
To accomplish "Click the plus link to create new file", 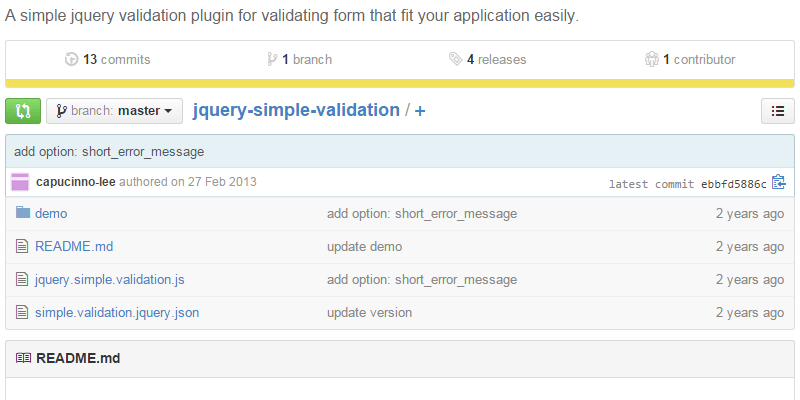I will [x=420, y=111].
